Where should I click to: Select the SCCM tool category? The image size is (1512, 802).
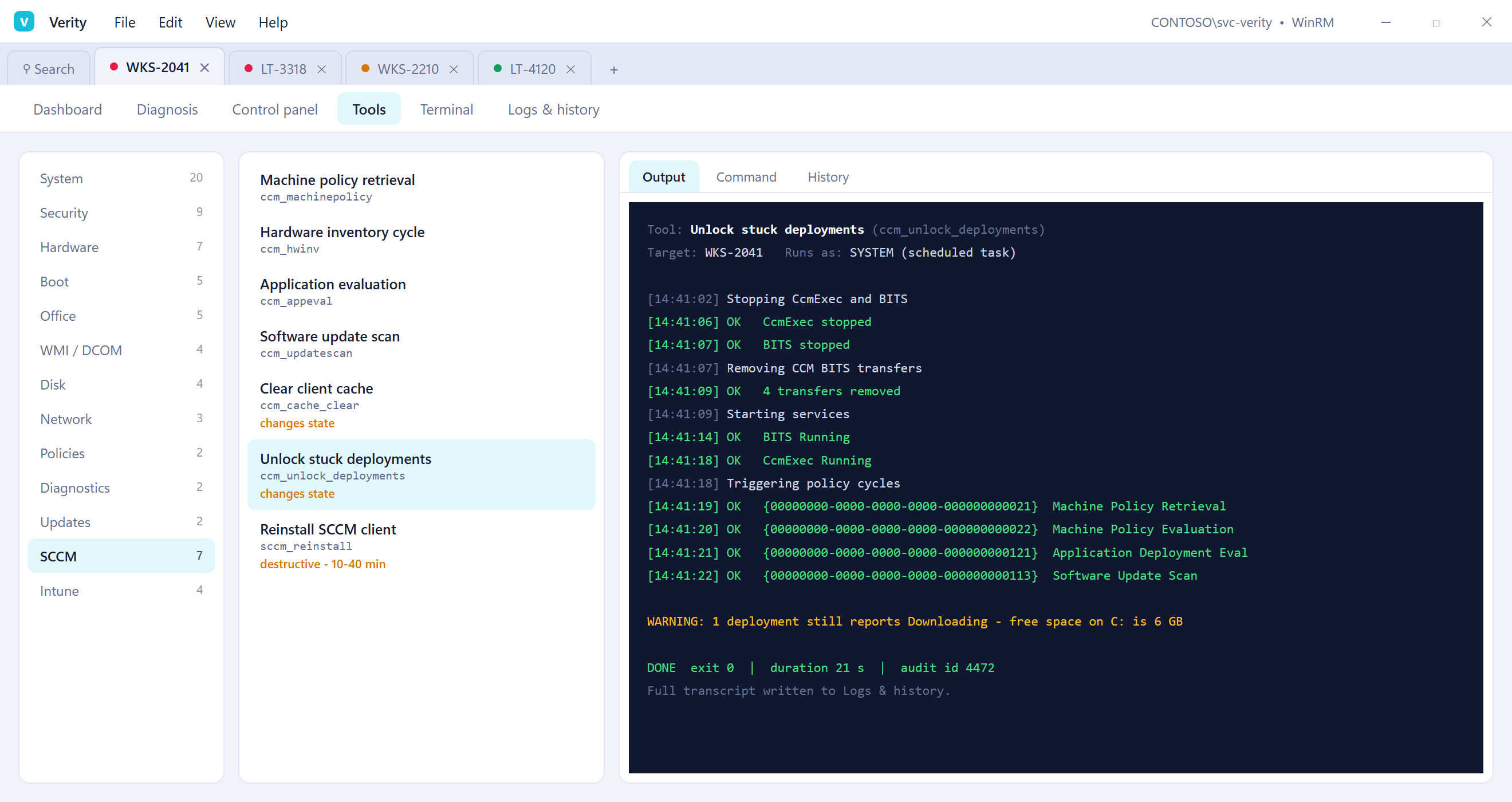click(121, 556)
